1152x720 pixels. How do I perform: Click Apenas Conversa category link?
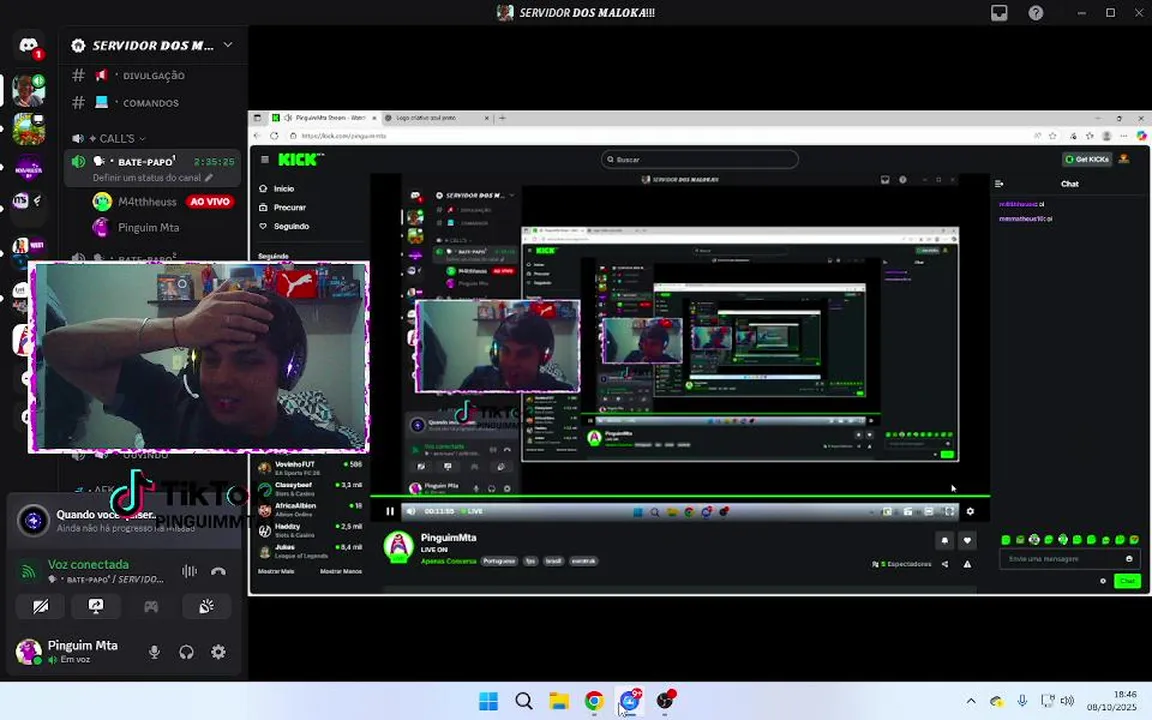448,561
